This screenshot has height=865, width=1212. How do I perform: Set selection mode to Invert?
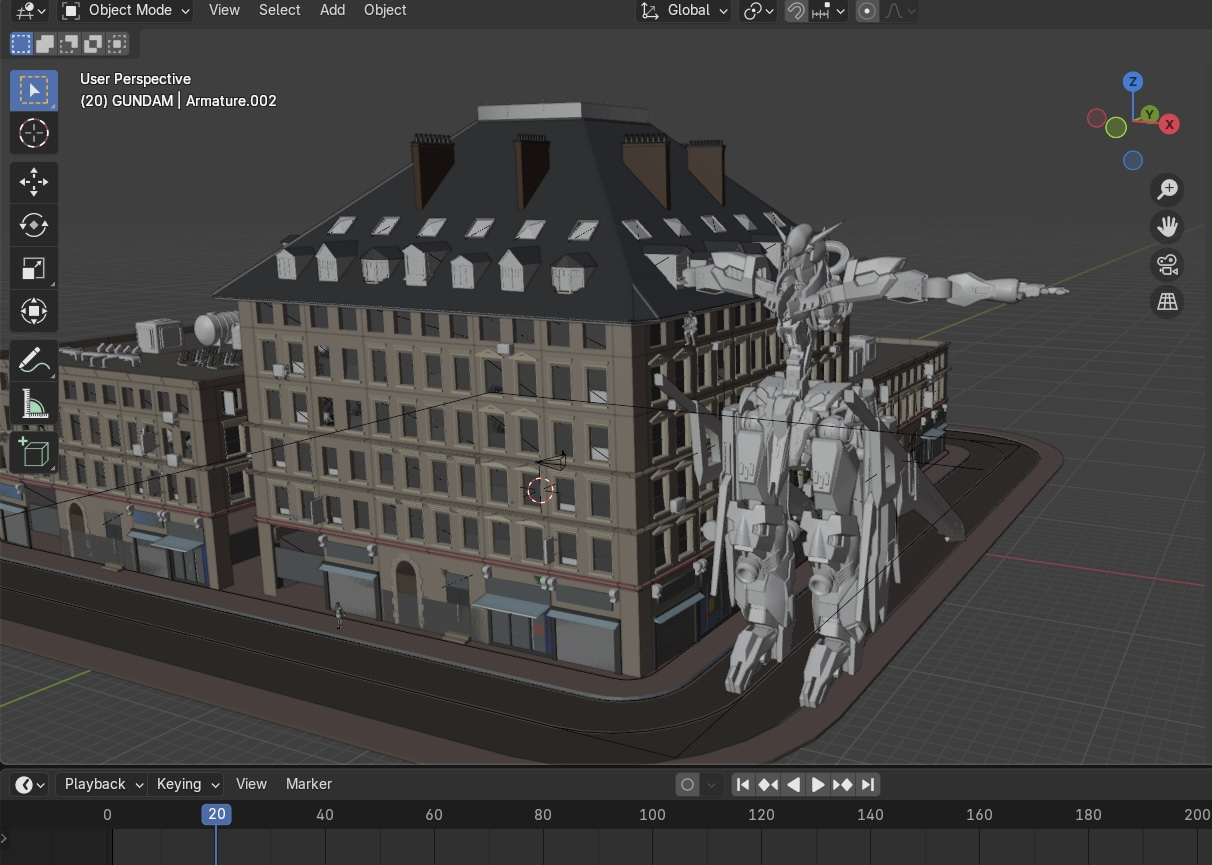[93, 43]
